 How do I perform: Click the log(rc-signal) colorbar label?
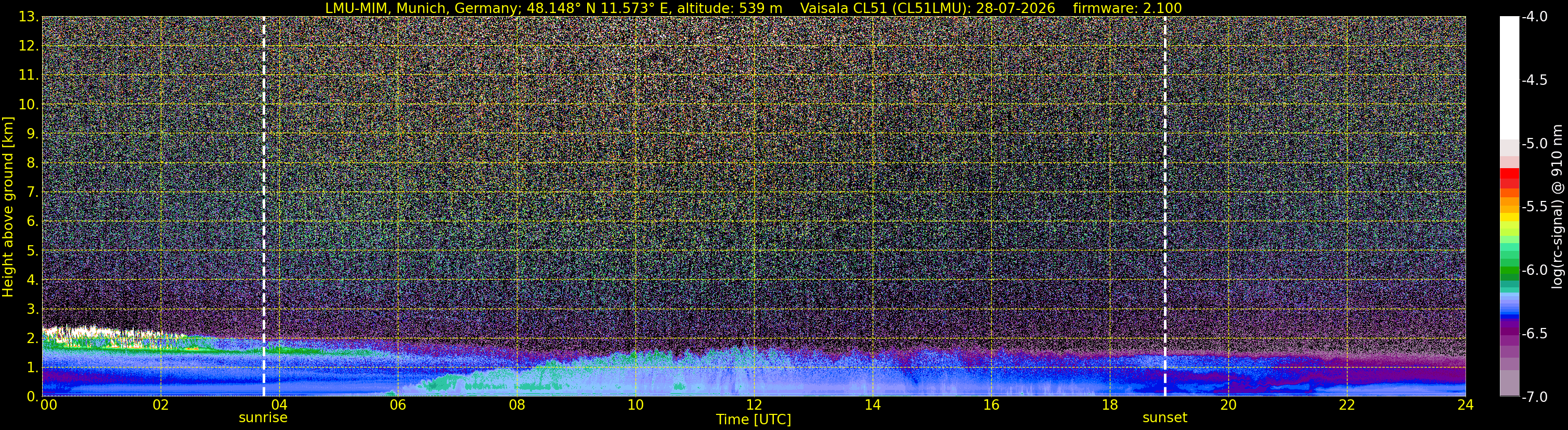[1557, 207]
